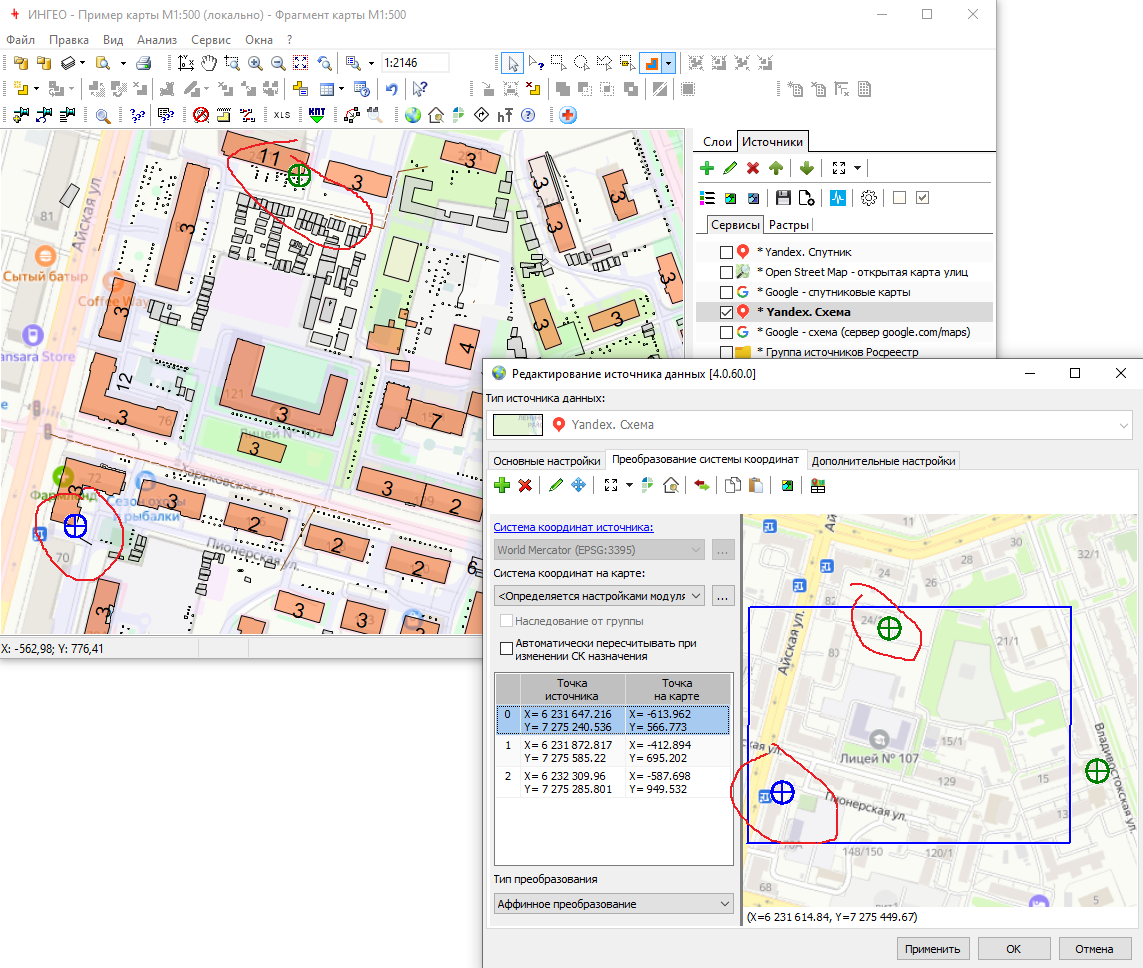Viewport: 1143px width, 968px height.
Task: Switch to the Слои tab
Action: [x=717, y=142]
